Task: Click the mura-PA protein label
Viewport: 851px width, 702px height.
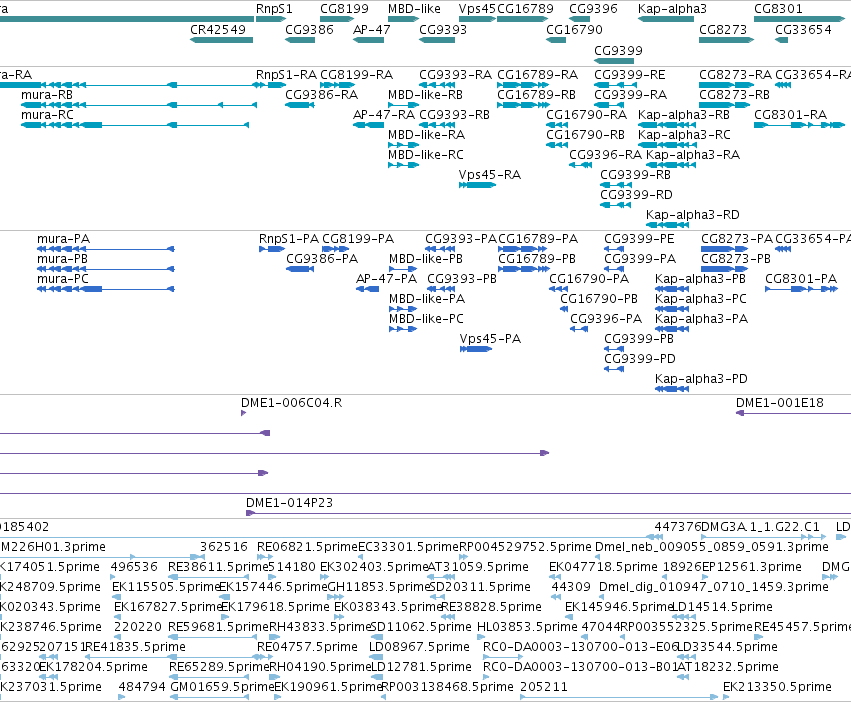Action: coord(63,238)
